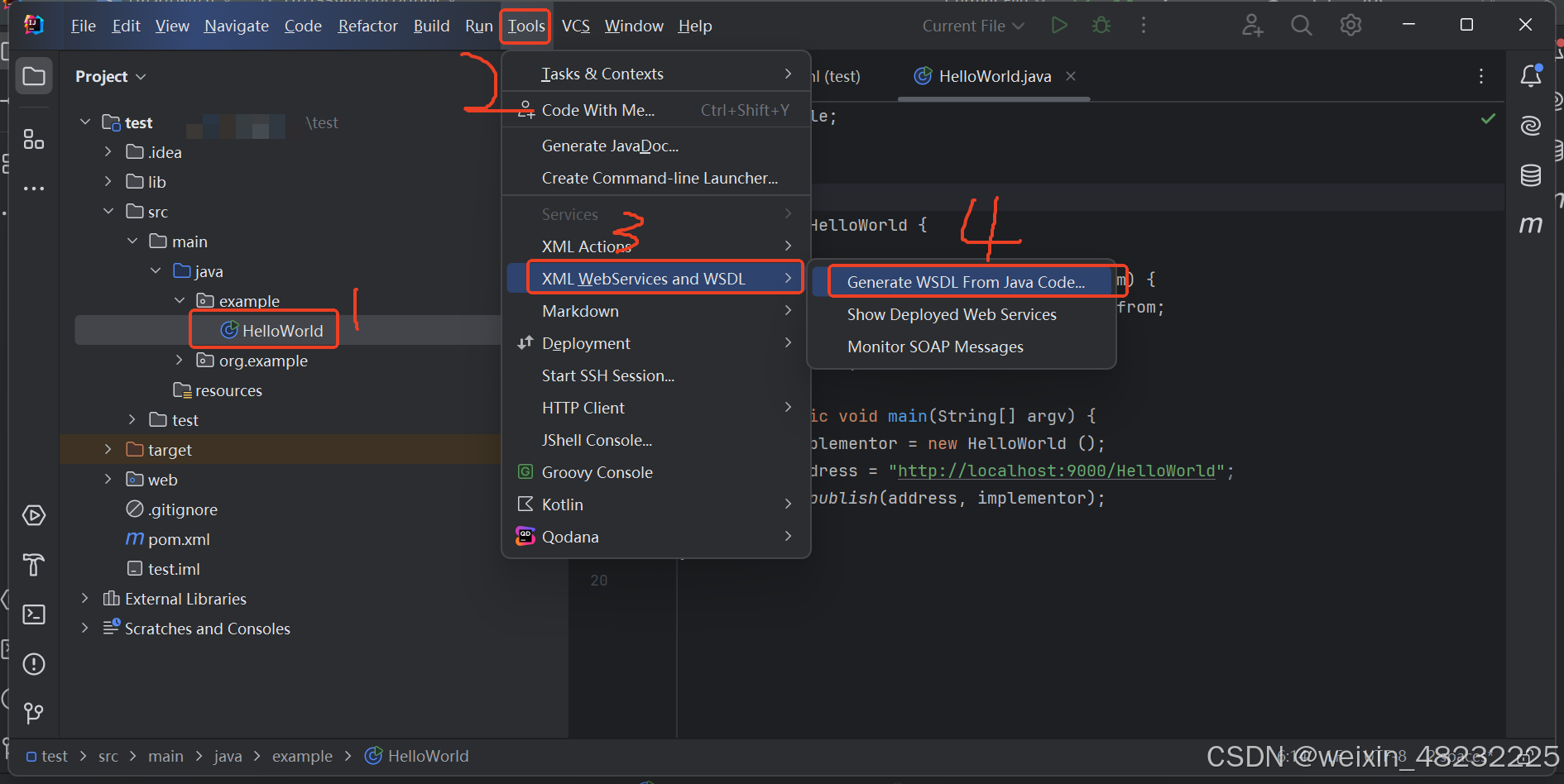This screenshot has width=1564, height=784.
Task: Expand the lib folder
Action: point(108,182)
